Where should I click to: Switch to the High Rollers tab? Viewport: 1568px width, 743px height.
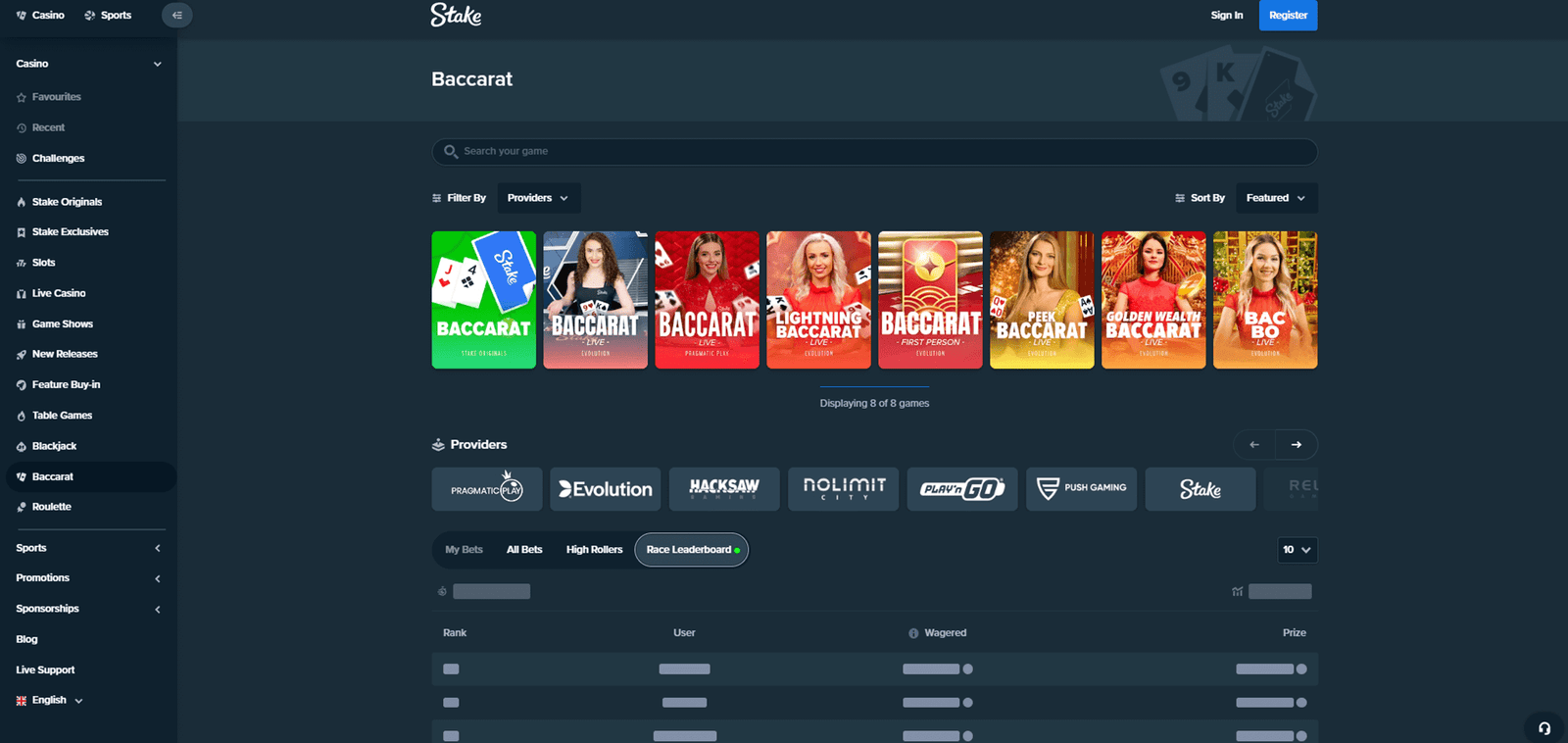tap(594, 550)
